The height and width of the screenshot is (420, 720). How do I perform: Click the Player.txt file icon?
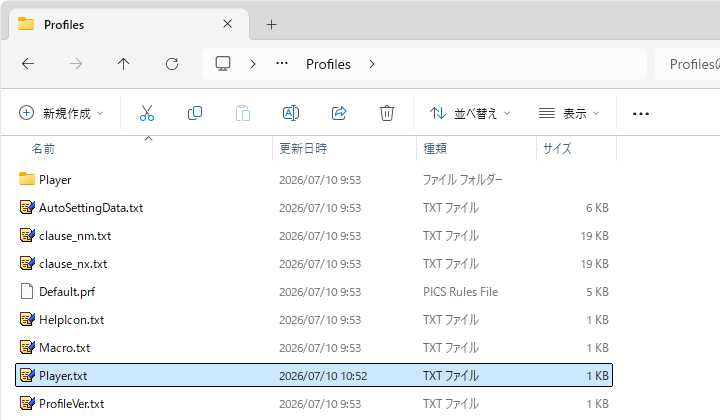click(27, 375)
